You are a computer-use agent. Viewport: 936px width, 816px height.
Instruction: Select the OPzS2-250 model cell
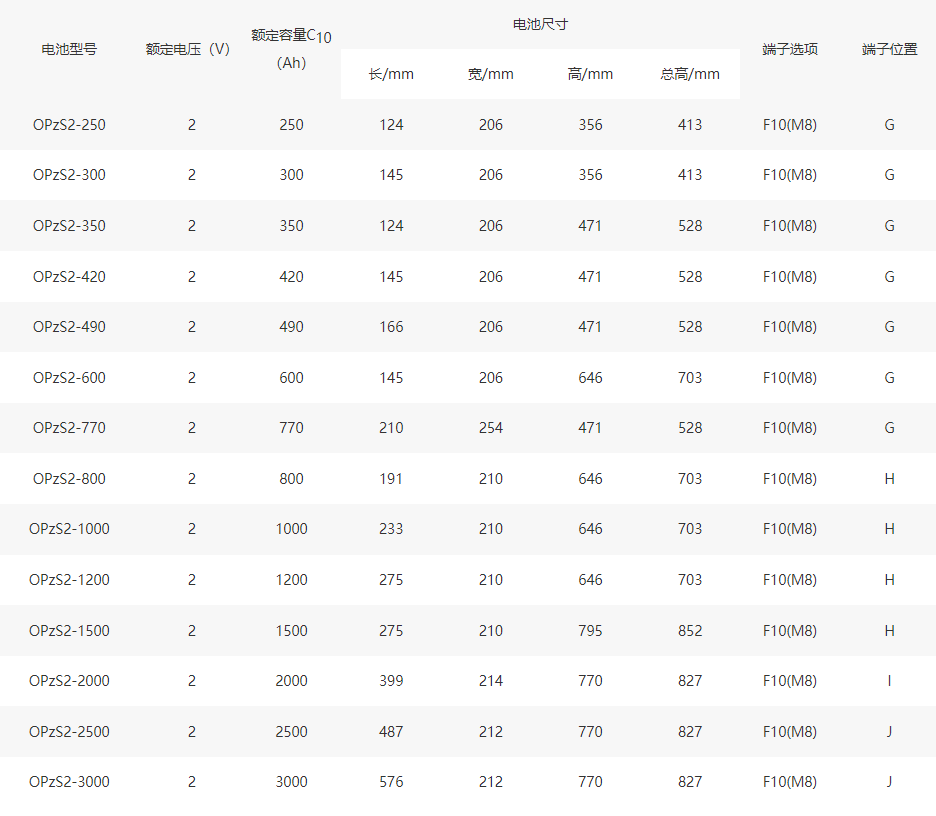69,125
